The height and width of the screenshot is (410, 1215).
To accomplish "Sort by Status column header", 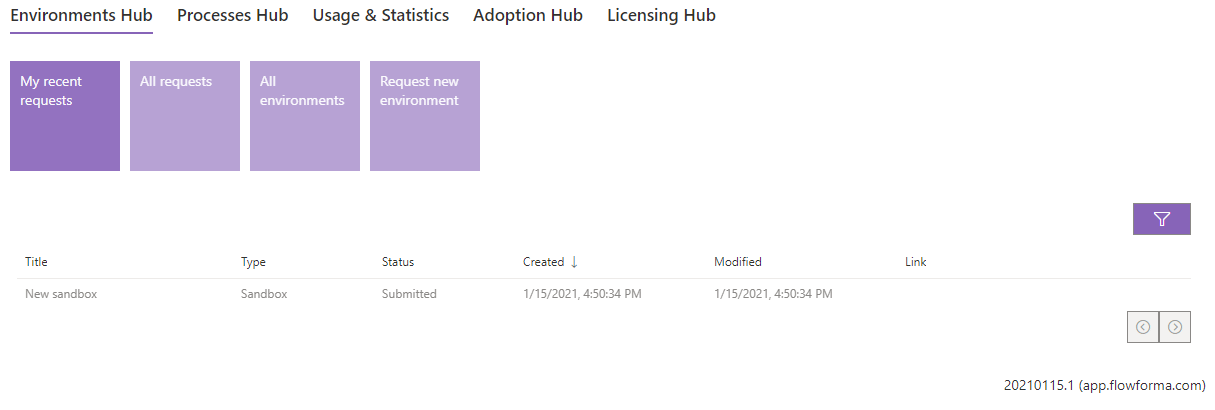I will click(x=398, y=262).
